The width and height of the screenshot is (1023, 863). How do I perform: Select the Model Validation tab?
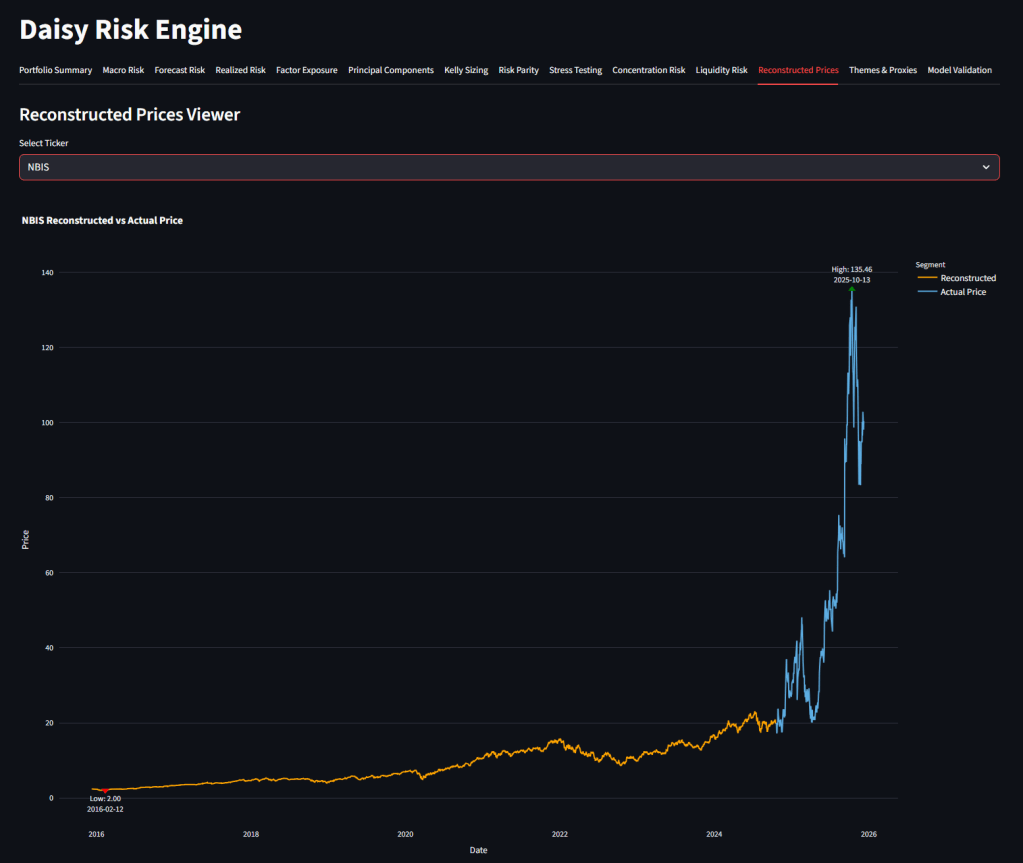point(959,70)
